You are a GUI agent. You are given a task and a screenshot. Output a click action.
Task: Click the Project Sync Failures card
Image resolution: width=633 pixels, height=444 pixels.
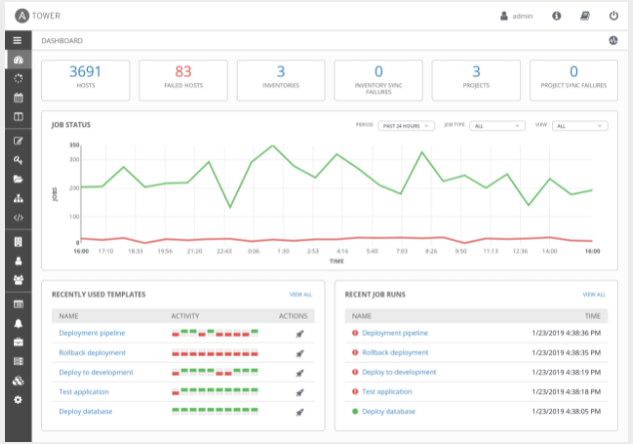(574, 80)
